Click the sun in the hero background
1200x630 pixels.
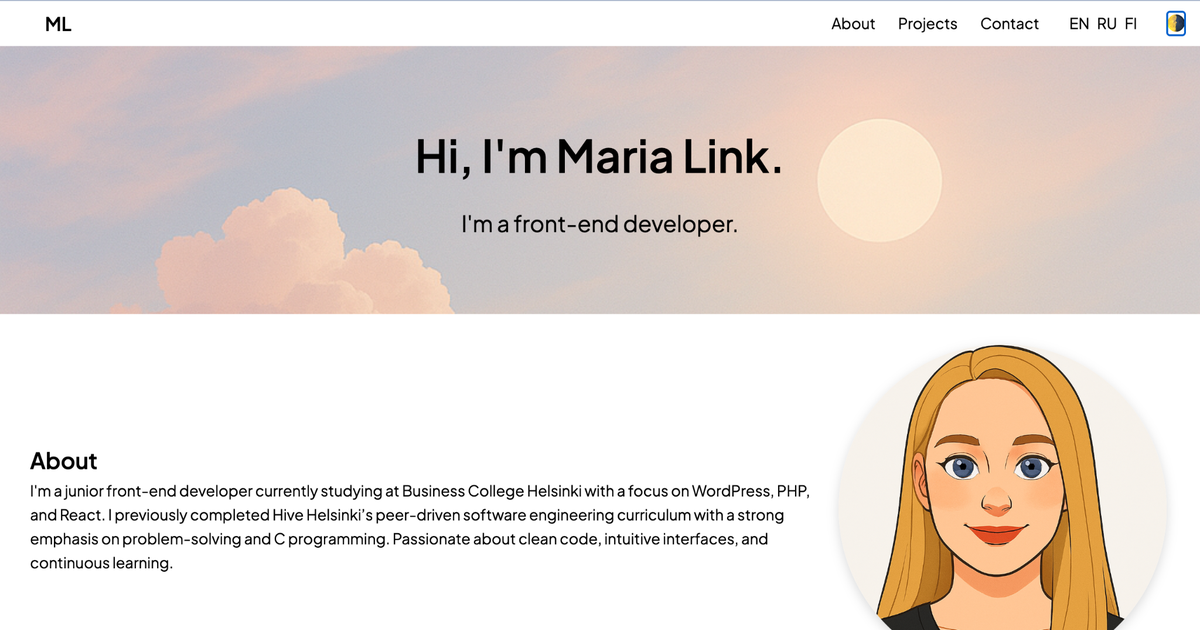[x=880, y=181]
